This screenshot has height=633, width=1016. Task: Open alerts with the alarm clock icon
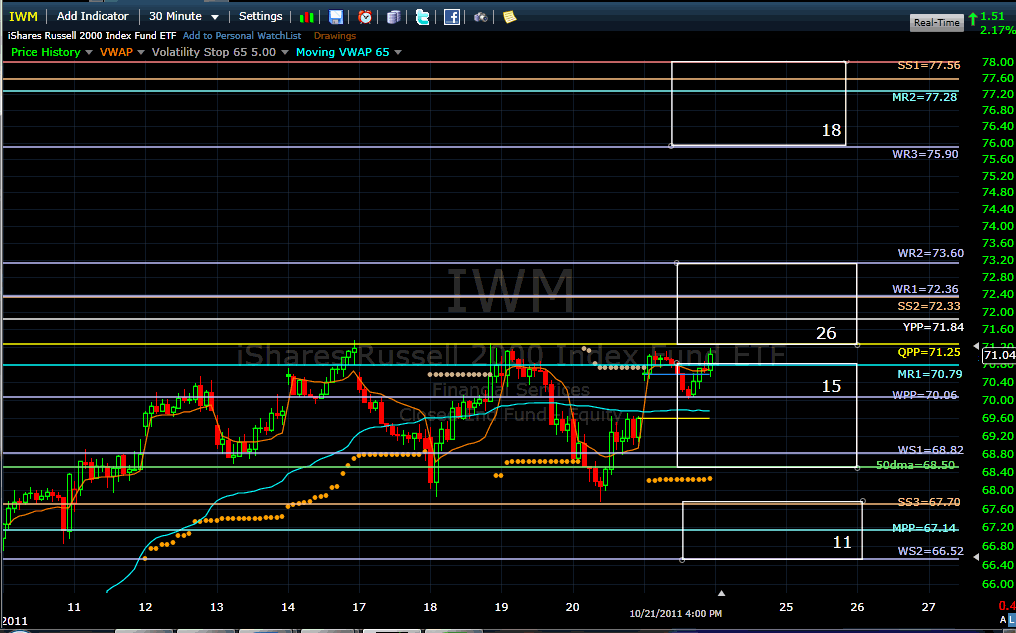point(365,17)
